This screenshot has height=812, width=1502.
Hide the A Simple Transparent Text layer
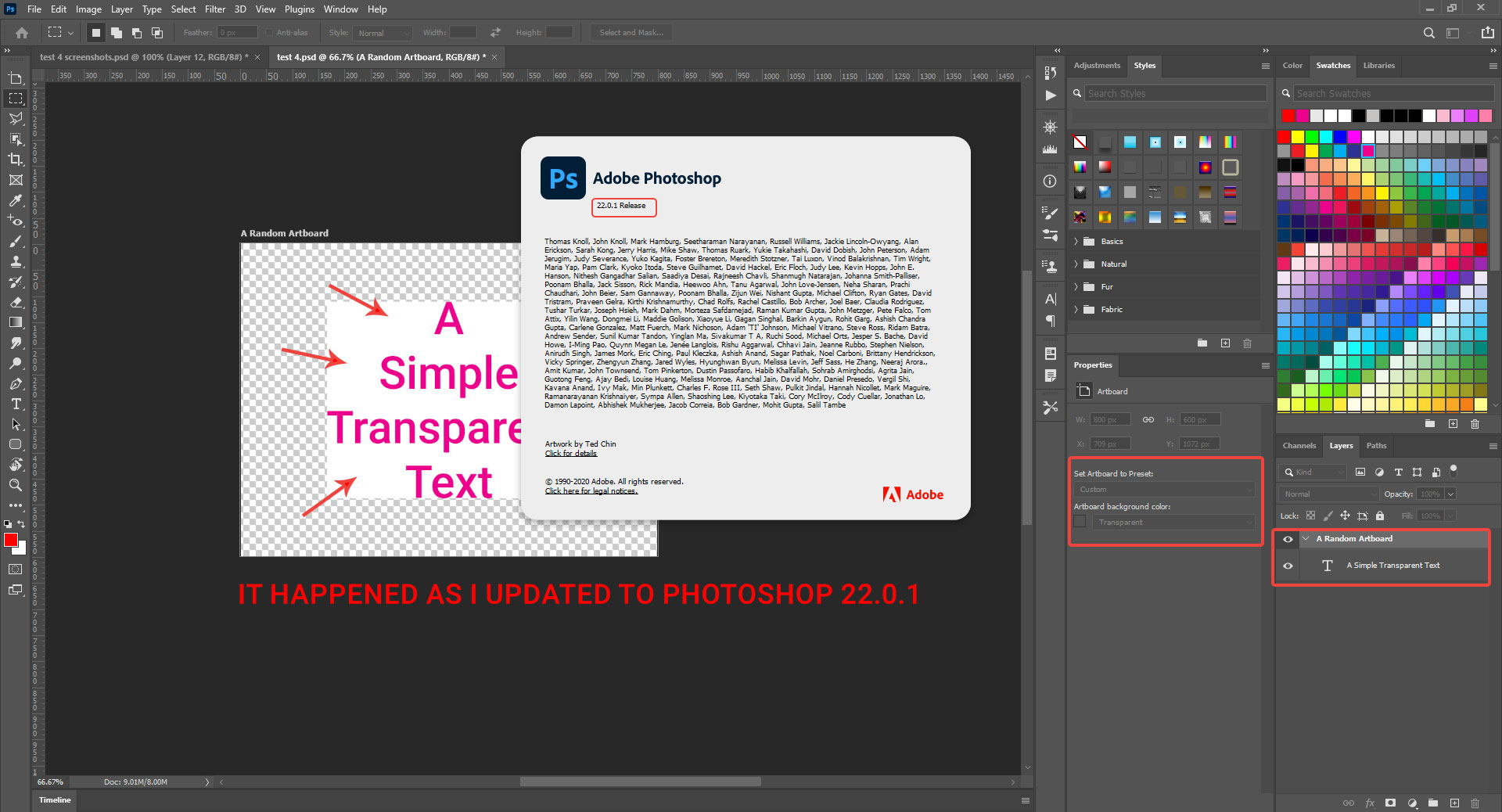point(1288,566)
